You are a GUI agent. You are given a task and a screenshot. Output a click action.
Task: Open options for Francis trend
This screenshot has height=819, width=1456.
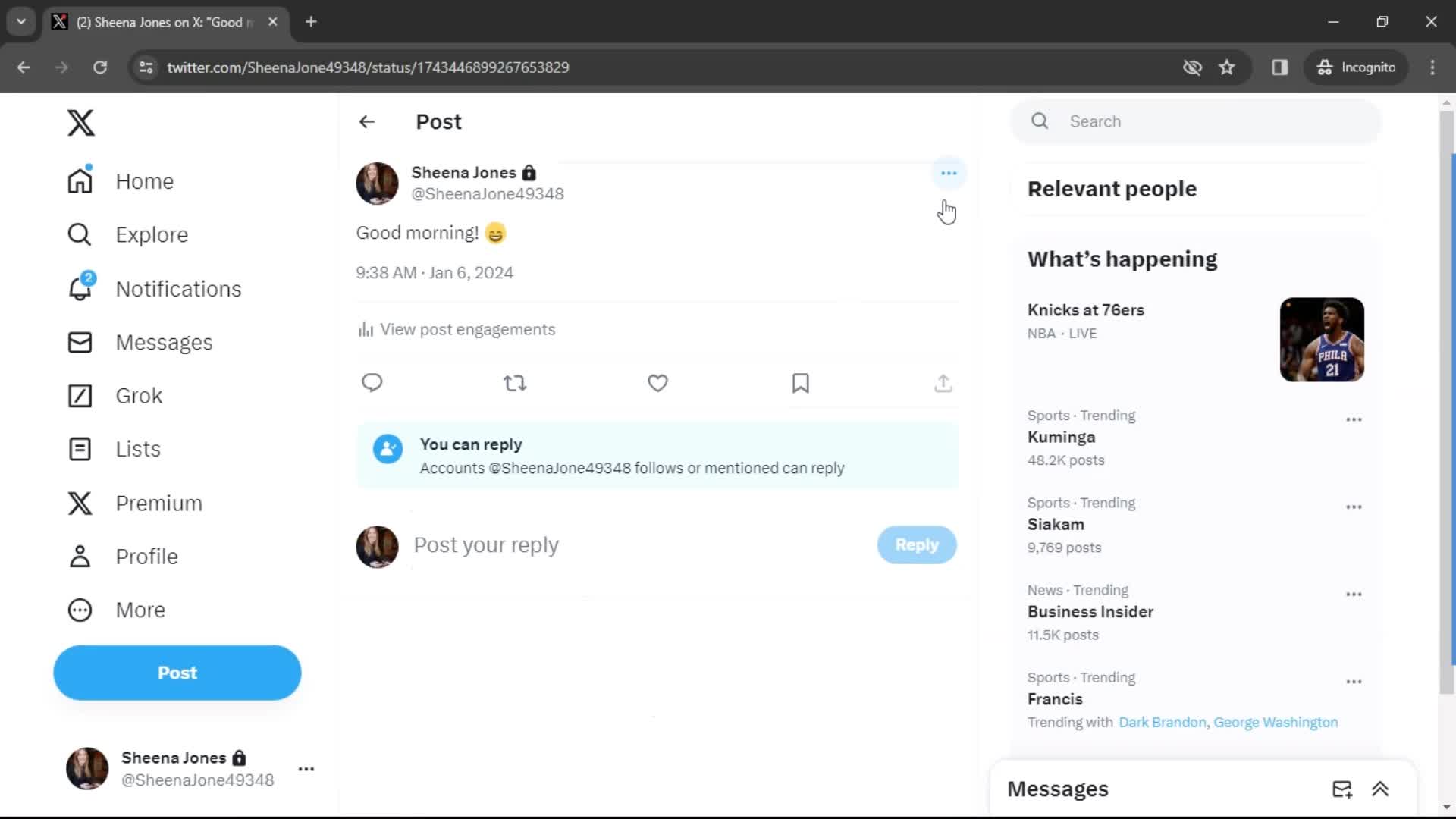[x=1354, y=682]
